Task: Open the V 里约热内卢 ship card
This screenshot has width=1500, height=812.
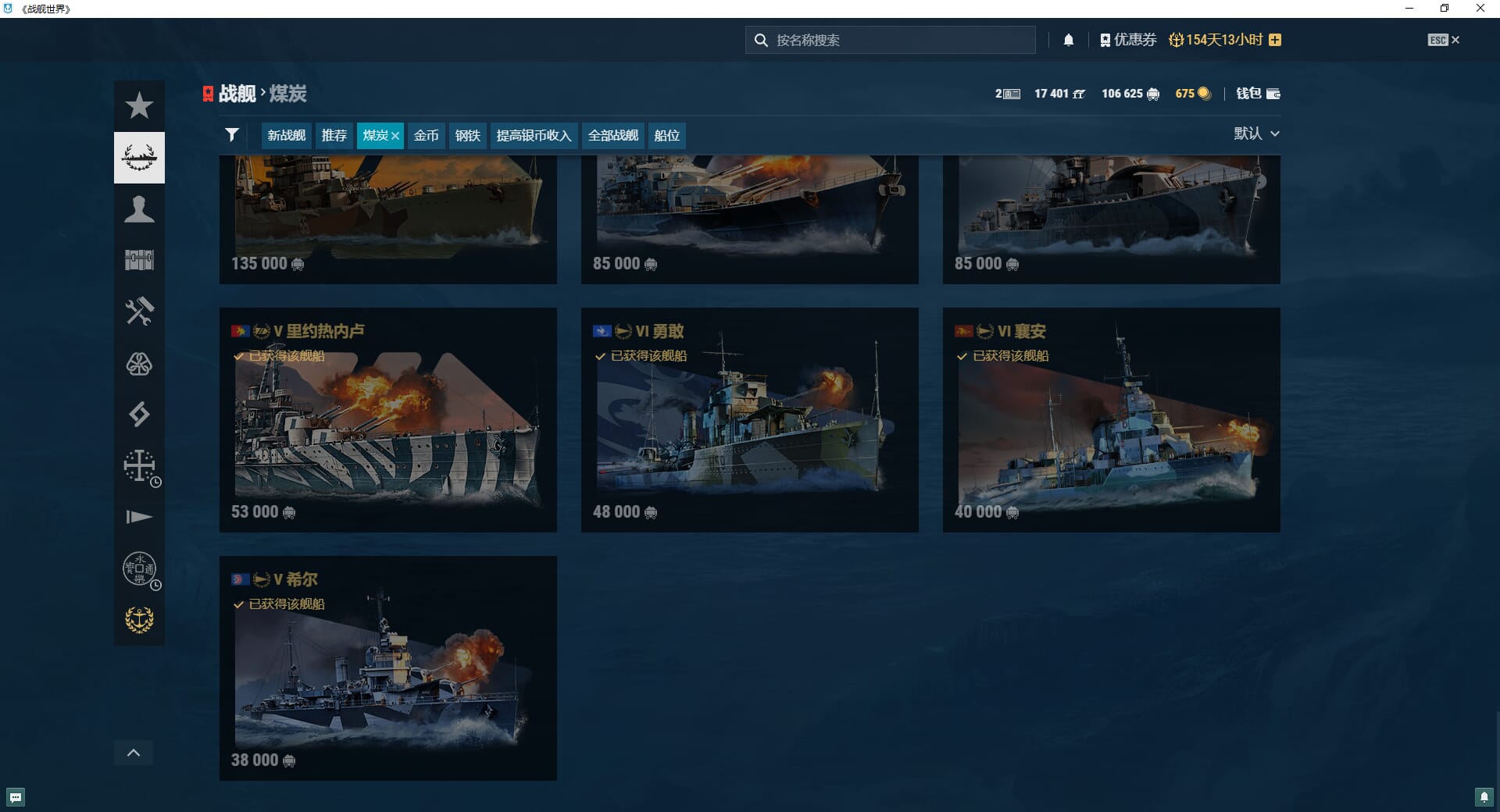Action: pos(387,420)
